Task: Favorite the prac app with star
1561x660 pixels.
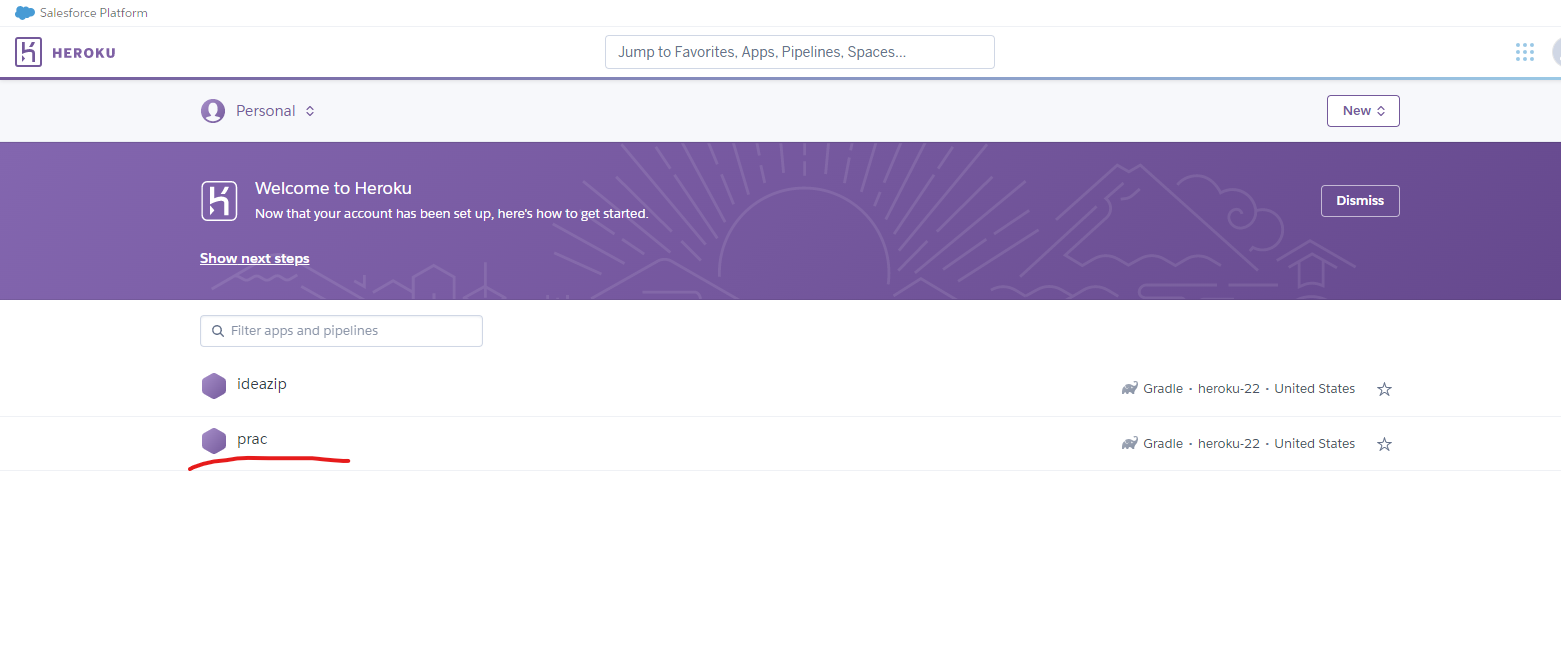Action: 1384,444
